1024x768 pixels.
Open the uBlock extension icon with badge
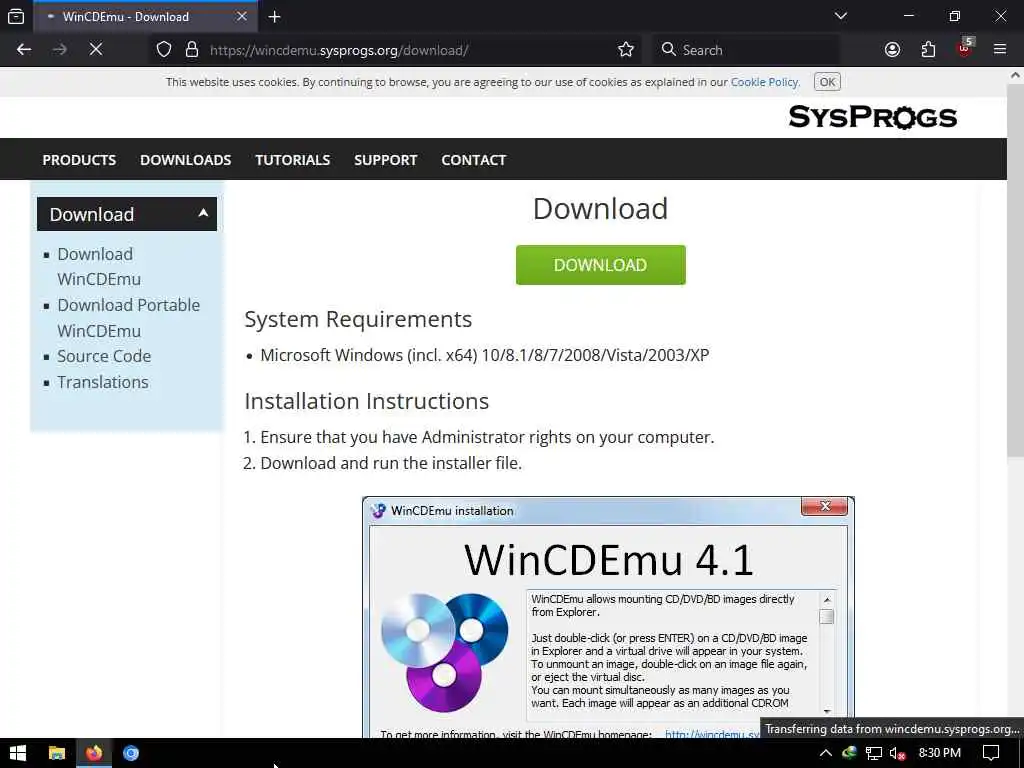click(965, 48)
